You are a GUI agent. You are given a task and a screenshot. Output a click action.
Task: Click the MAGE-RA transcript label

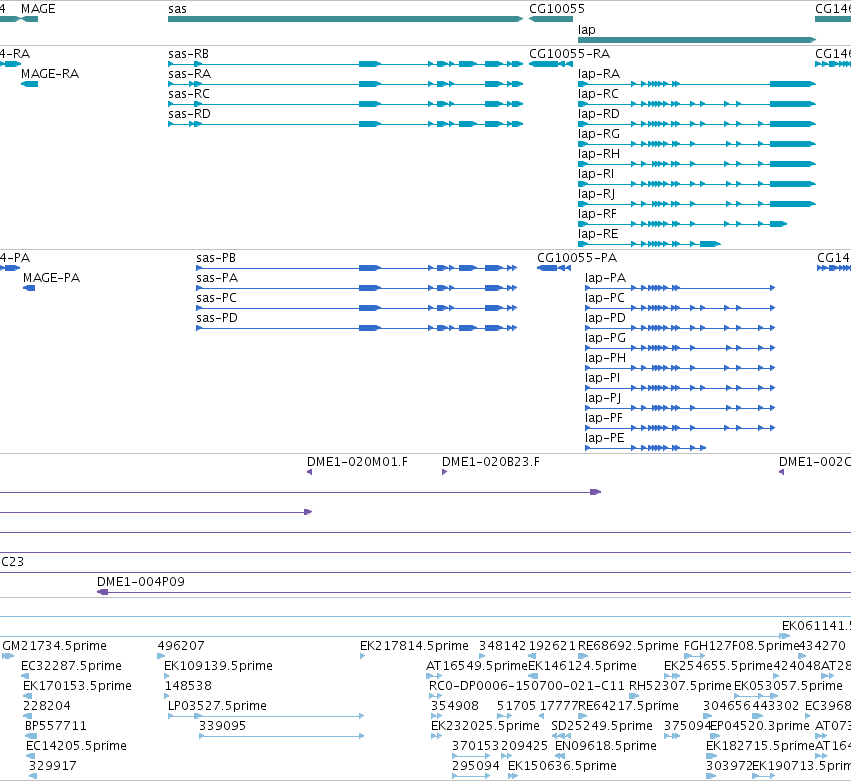pyautogui.click(x=50, y=74)
